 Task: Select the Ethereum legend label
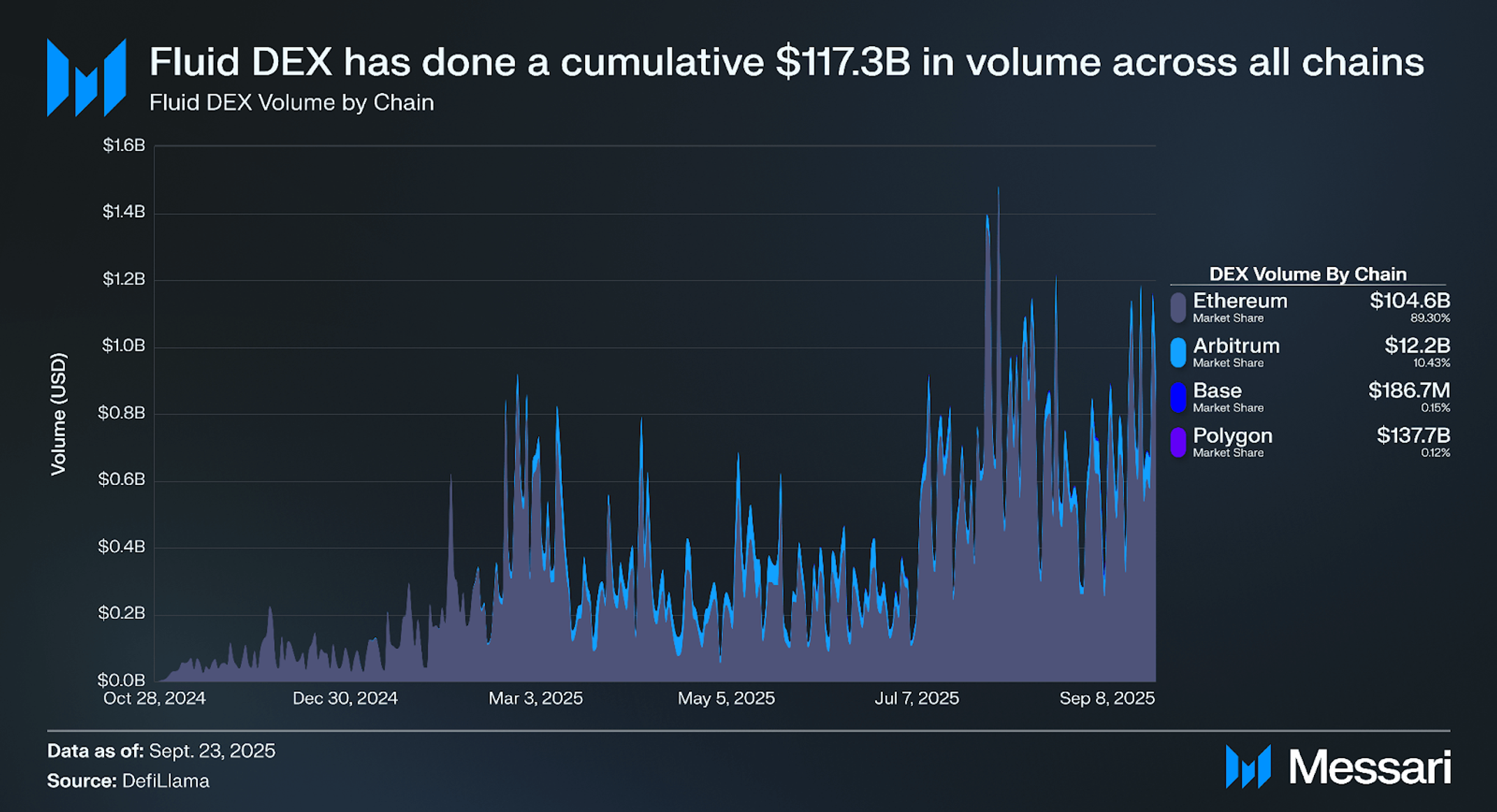click(1239, 301)
